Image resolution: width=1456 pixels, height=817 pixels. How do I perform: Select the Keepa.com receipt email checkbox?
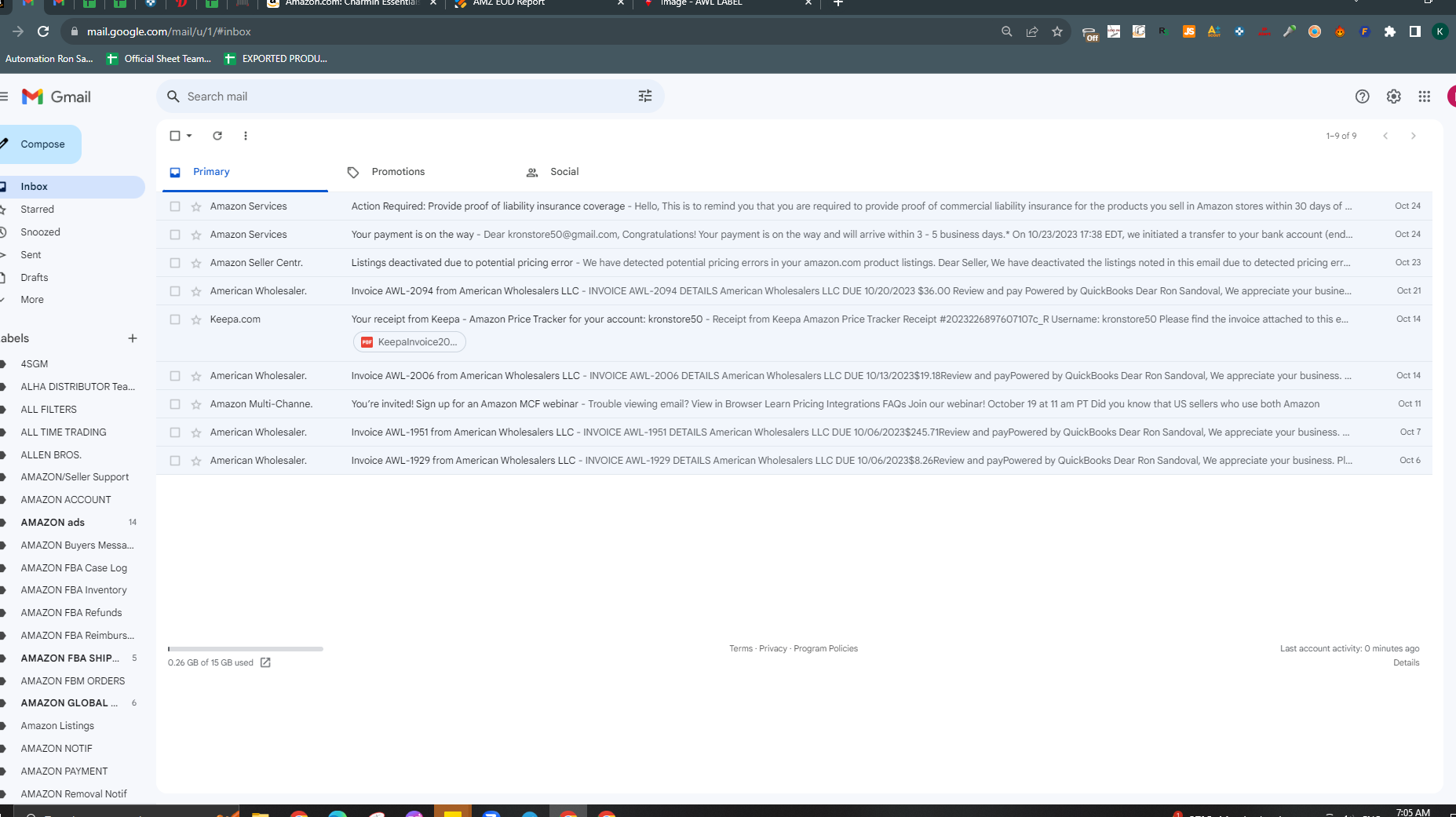(x=175, y=319)
